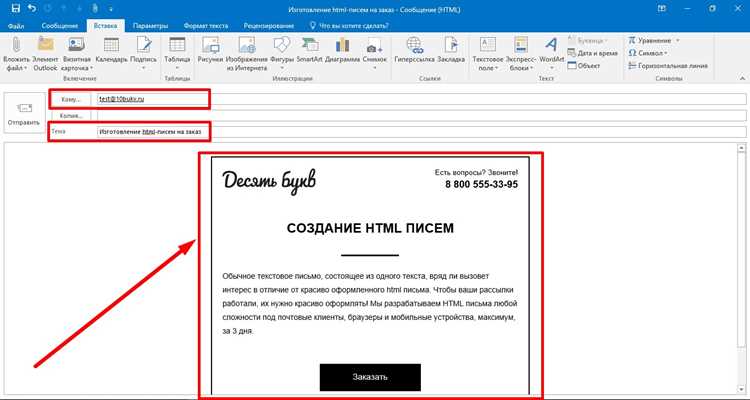This screenshot has height=400, width=750.
Task: Expand the Signature (Подпись) dropdown
Action: tap(143, 68)
